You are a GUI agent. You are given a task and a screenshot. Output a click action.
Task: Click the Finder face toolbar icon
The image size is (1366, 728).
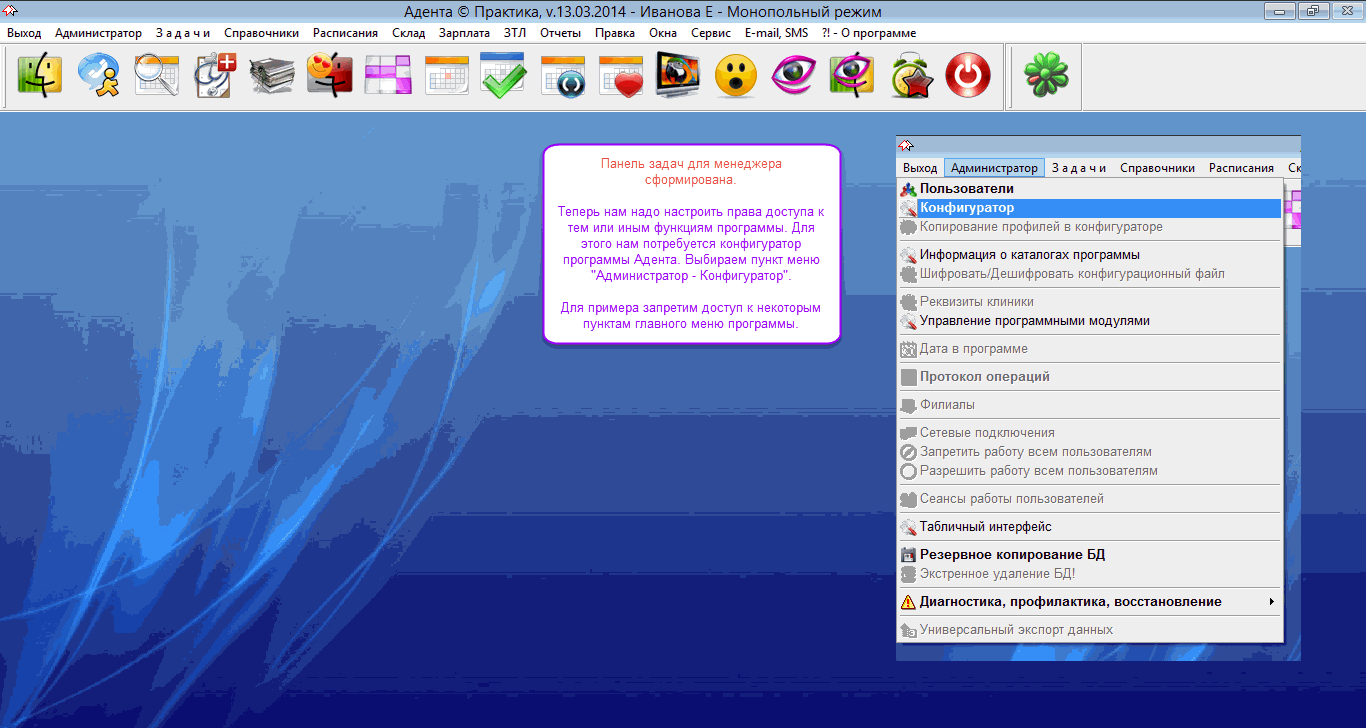(40, 75)
